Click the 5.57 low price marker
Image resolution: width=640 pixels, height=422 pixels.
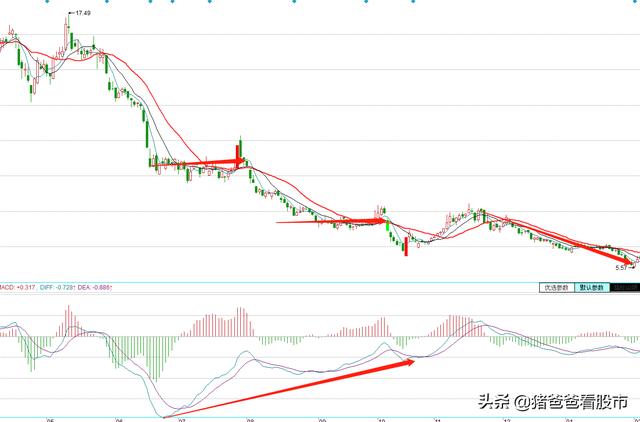(622, 267)
